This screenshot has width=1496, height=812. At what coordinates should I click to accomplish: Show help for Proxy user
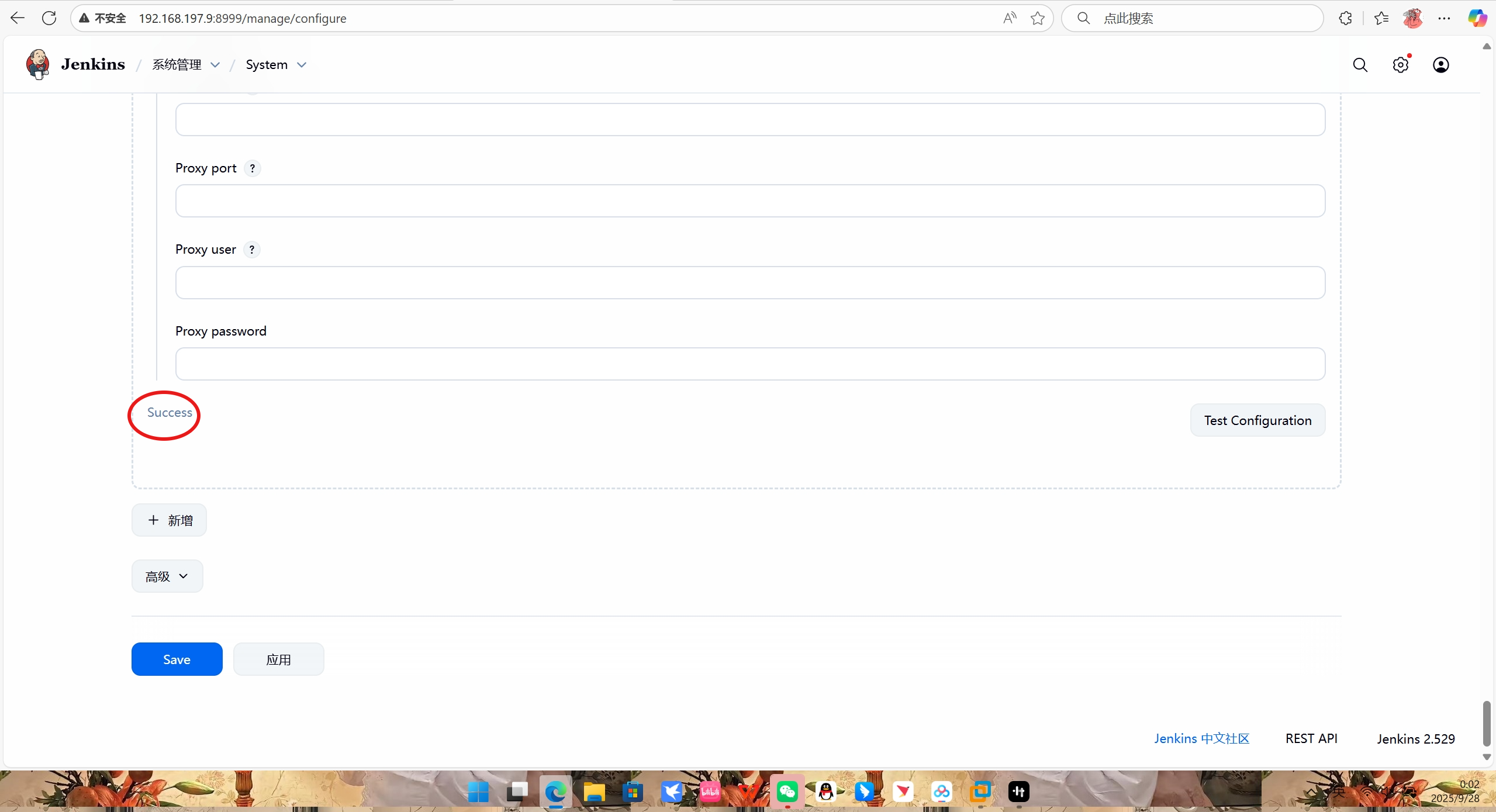(x=252, y=250)
